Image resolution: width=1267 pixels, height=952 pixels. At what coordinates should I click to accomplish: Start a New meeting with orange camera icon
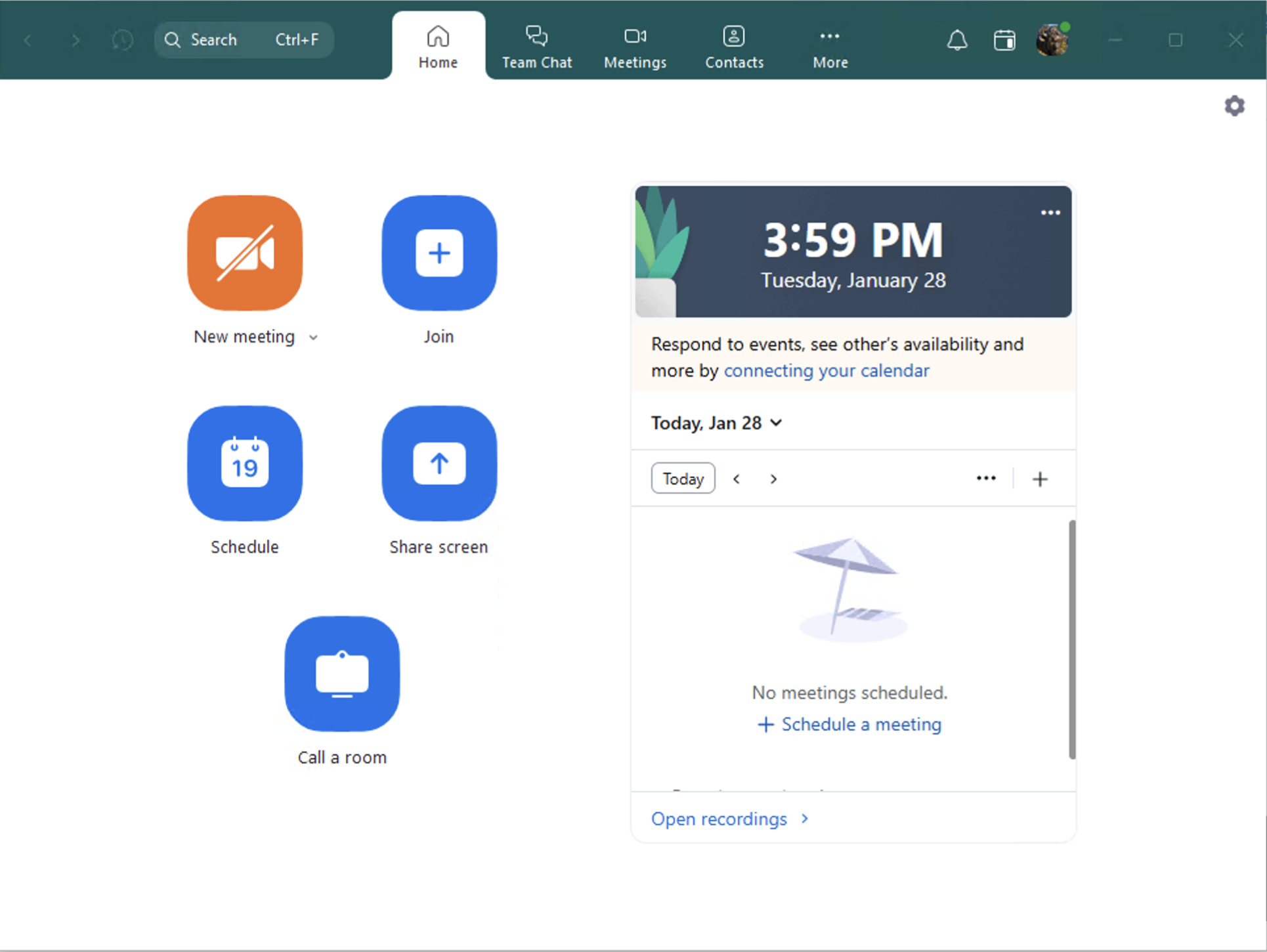245,253
